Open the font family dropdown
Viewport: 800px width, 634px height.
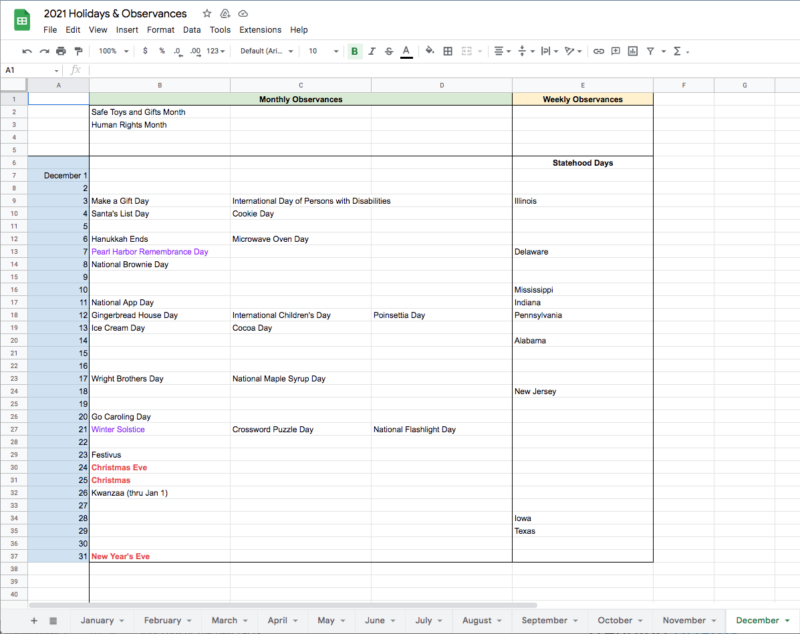coord(267,51)
